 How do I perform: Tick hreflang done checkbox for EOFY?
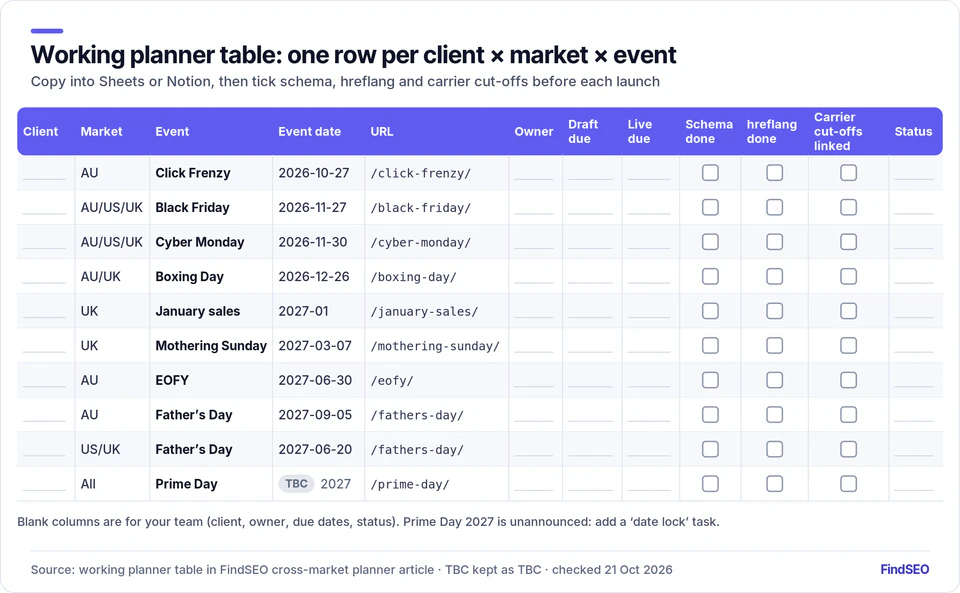pos(774,380)
